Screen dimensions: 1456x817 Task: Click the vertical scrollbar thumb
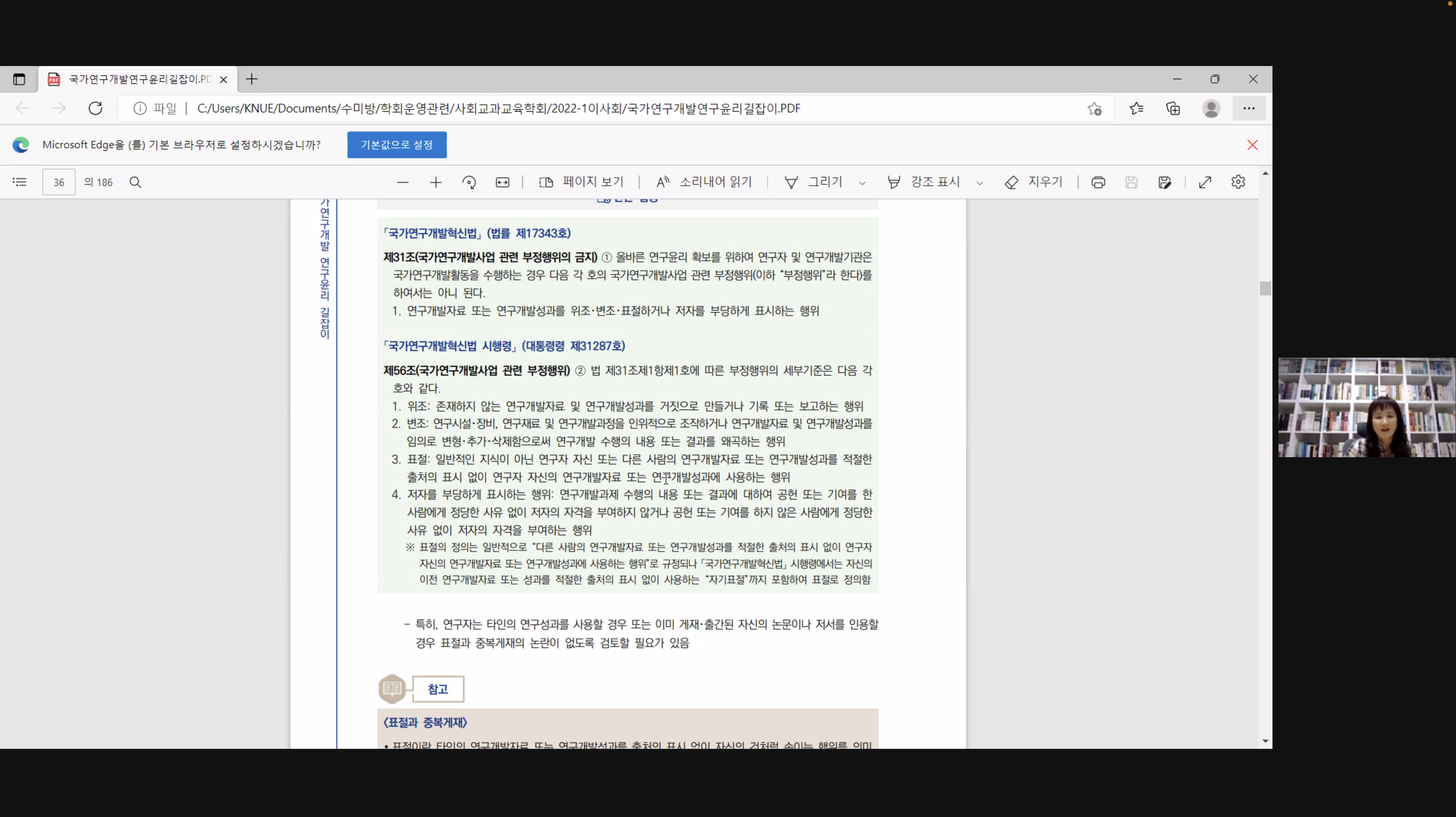(x=1265, y=288)
